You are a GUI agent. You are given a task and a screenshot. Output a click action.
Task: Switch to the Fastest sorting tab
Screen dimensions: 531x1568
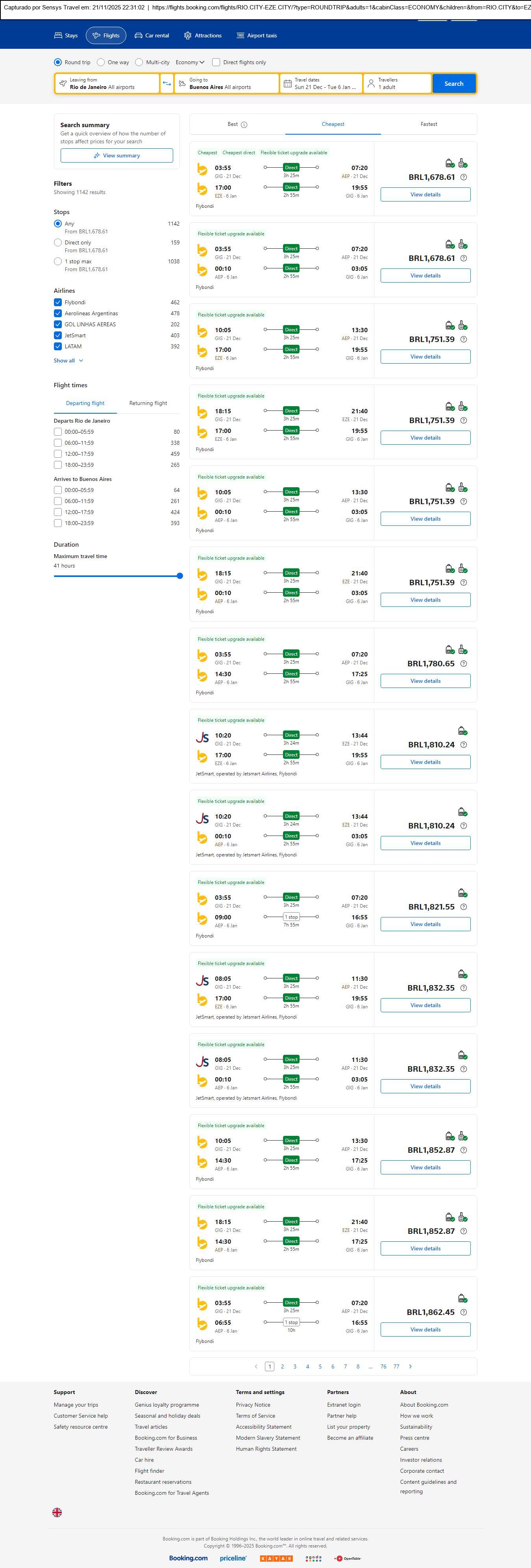tap(429, 124)
